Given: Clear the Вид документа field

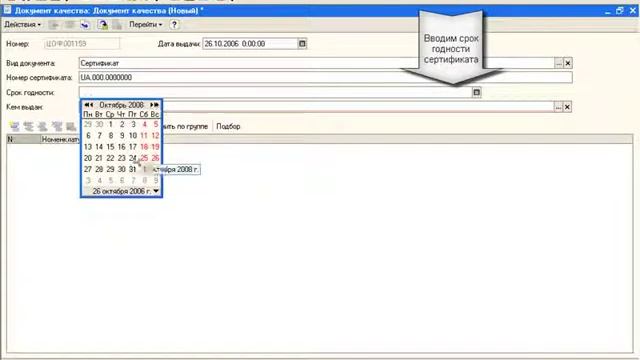Looking at the screenshot, I should pyautogui.click(x=567, y=63).
